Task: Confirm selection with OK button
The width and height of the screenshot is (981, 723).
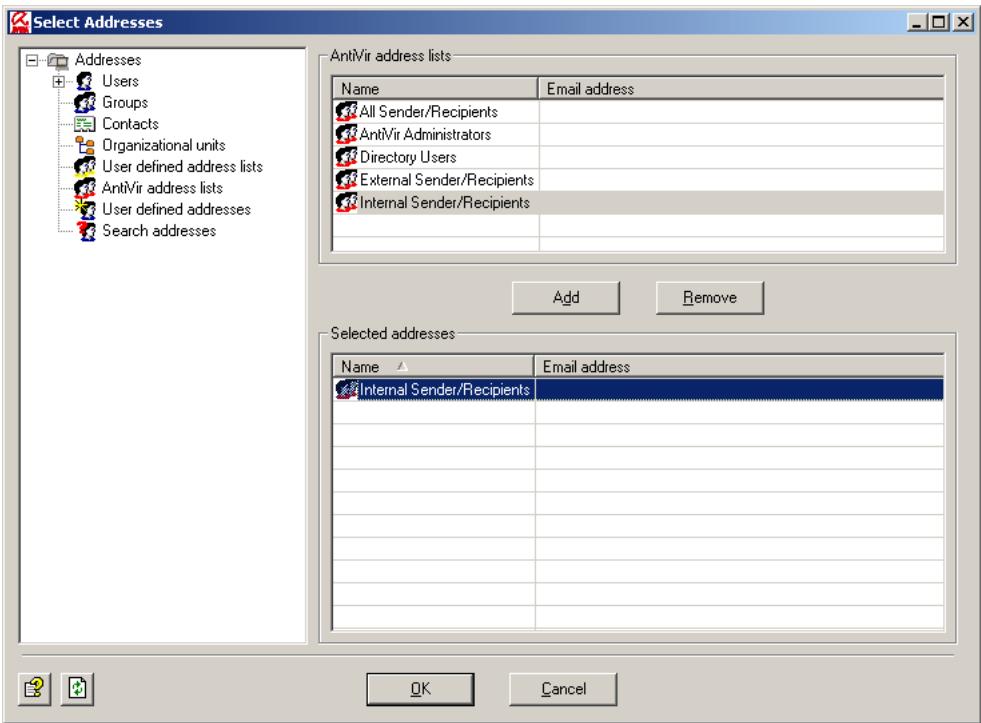Action: tap(420, 689)
